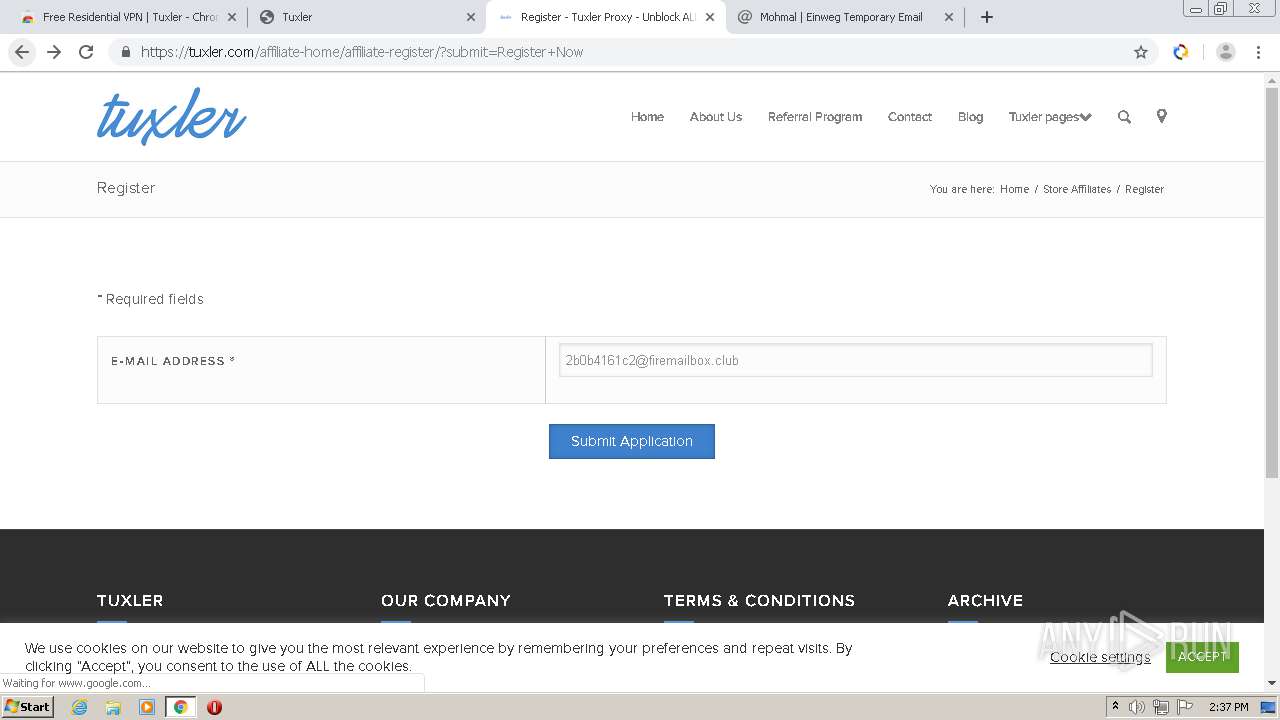The height and width of the screenshot is (720, 1280).
Task: Click the red Opera taskbar icon
Action: pyautogui.click(x=214, y=707)
